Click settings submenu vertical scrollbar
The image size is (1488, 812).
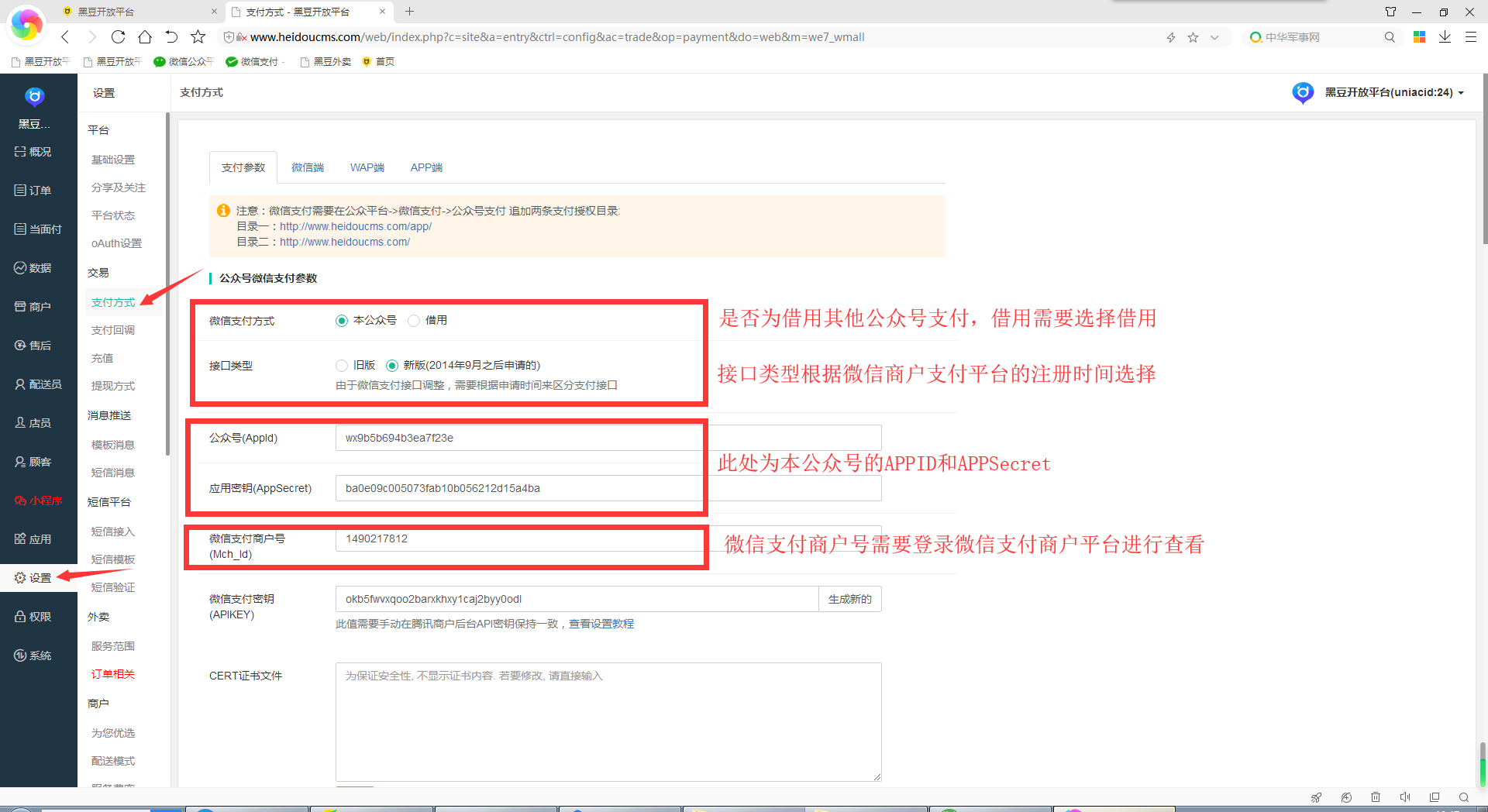(167, 284)
